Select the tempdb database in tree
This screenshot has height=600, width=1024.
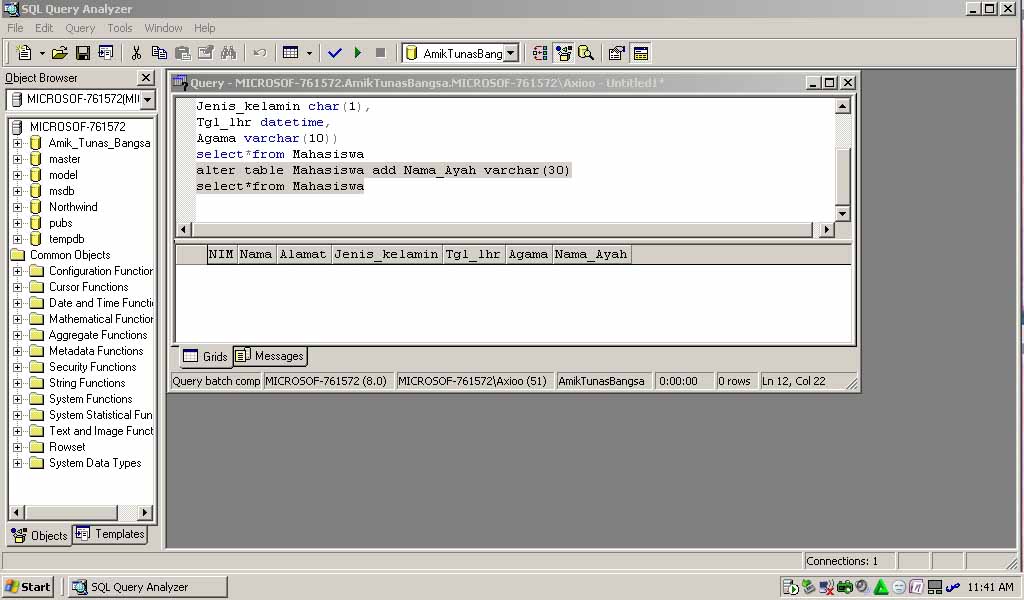(x=66, y=239)
